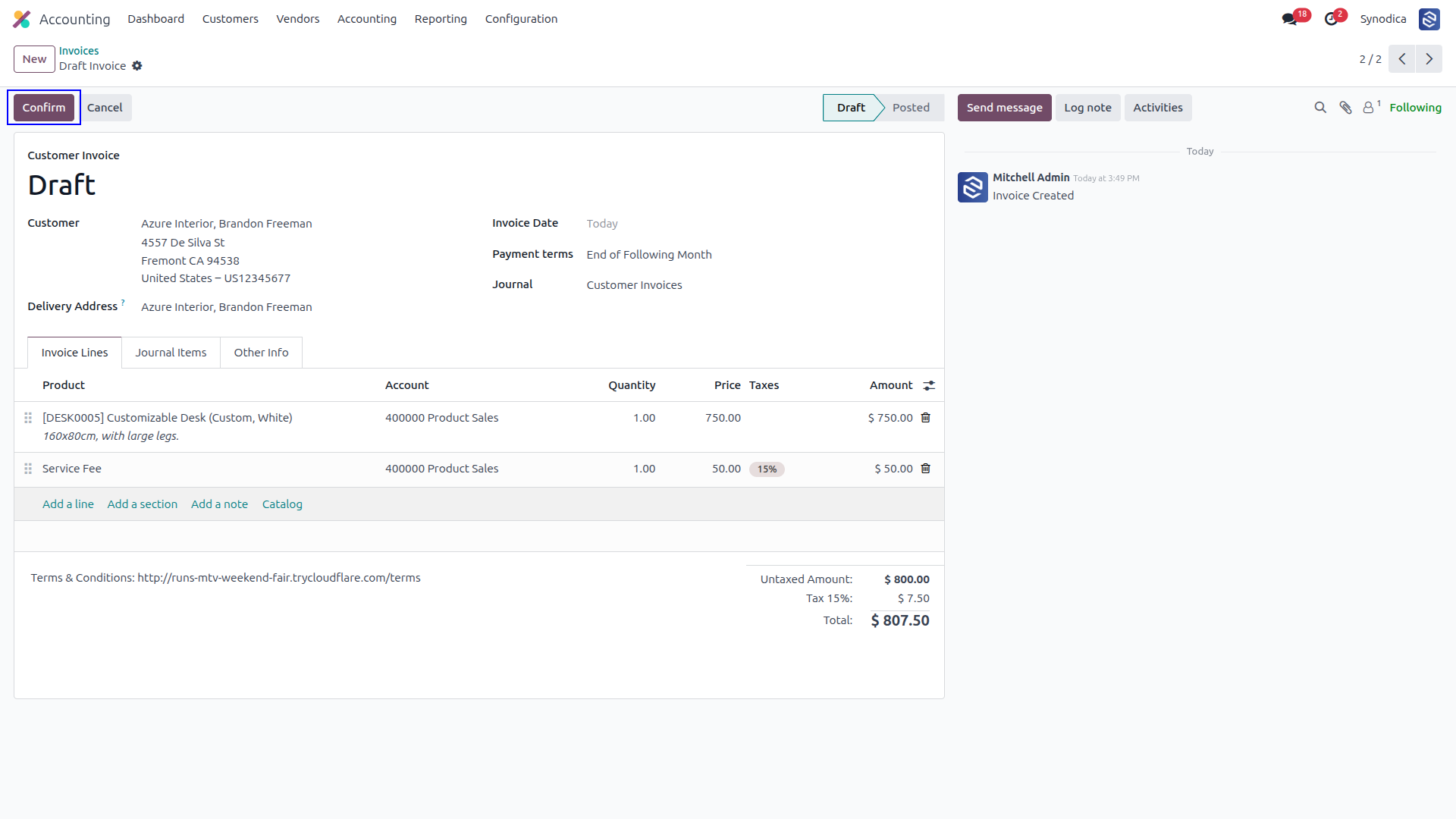Open the Accounting app home icon
The height and width of the screenshot is (819, 1456).
coord(22,19)
